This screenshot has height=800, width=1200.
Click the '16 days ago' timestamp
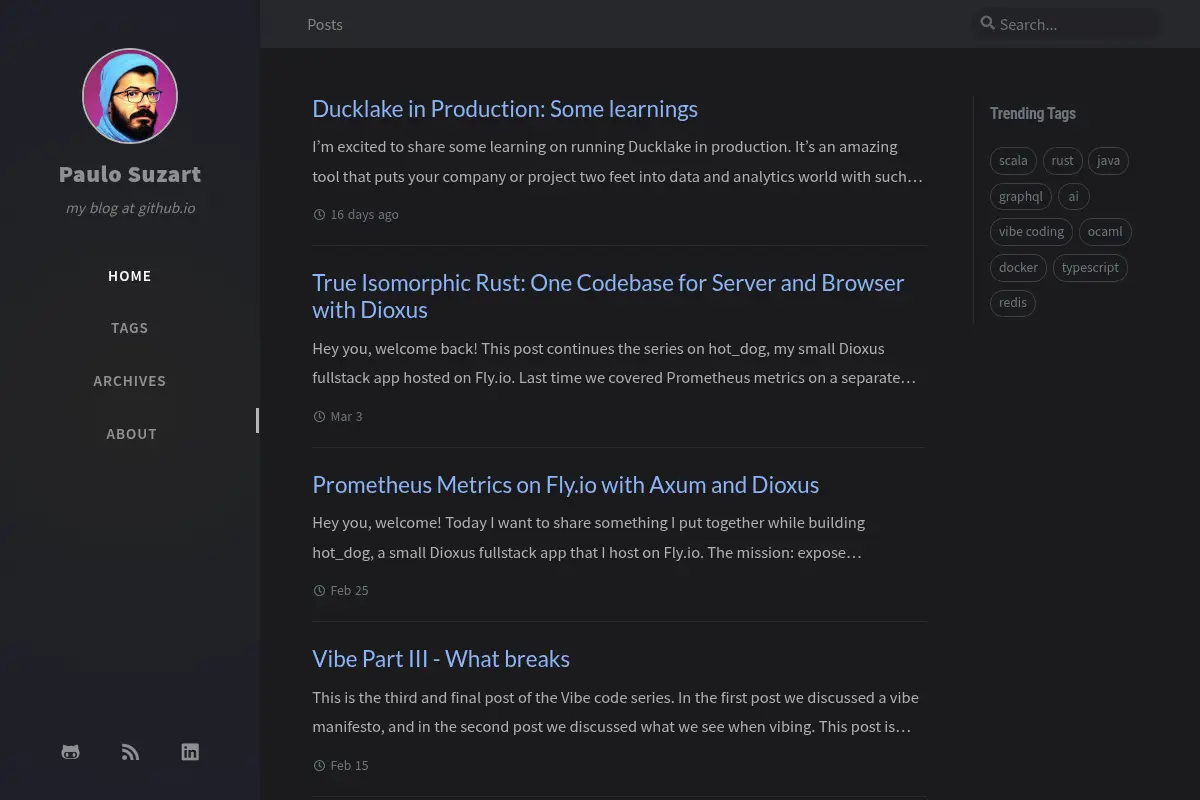coord(364,215)
